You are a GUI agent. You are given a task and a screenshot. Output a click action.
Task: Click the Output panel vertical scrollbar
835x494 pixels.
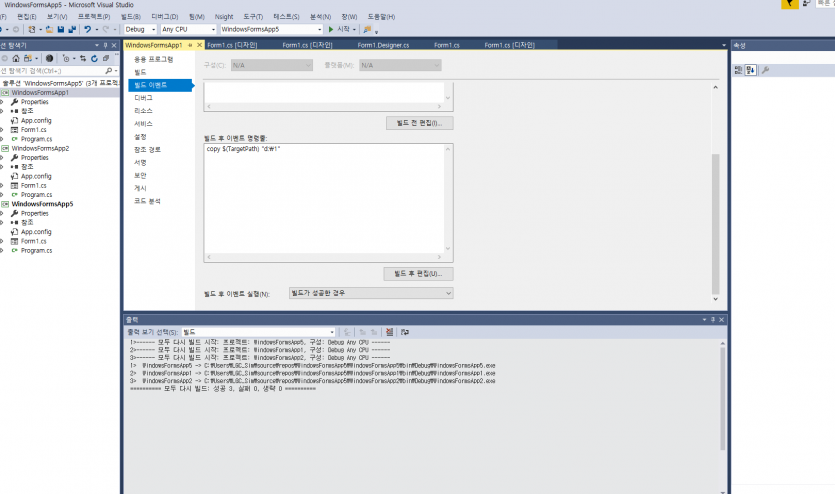tap(723, 399)
